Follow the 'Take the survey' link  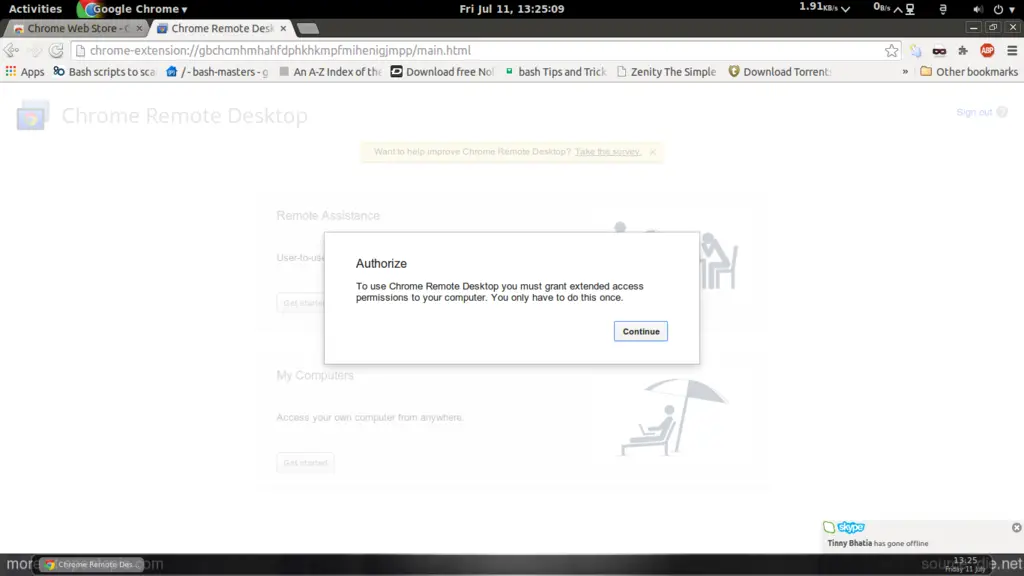[607, 152]
